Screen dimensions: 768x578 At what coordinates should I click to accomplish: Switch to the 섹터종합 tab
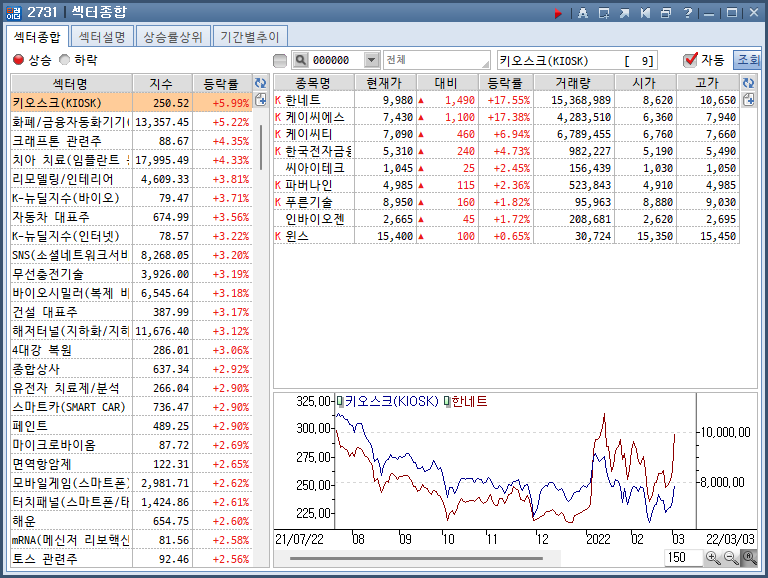click(x=37, y=37)
